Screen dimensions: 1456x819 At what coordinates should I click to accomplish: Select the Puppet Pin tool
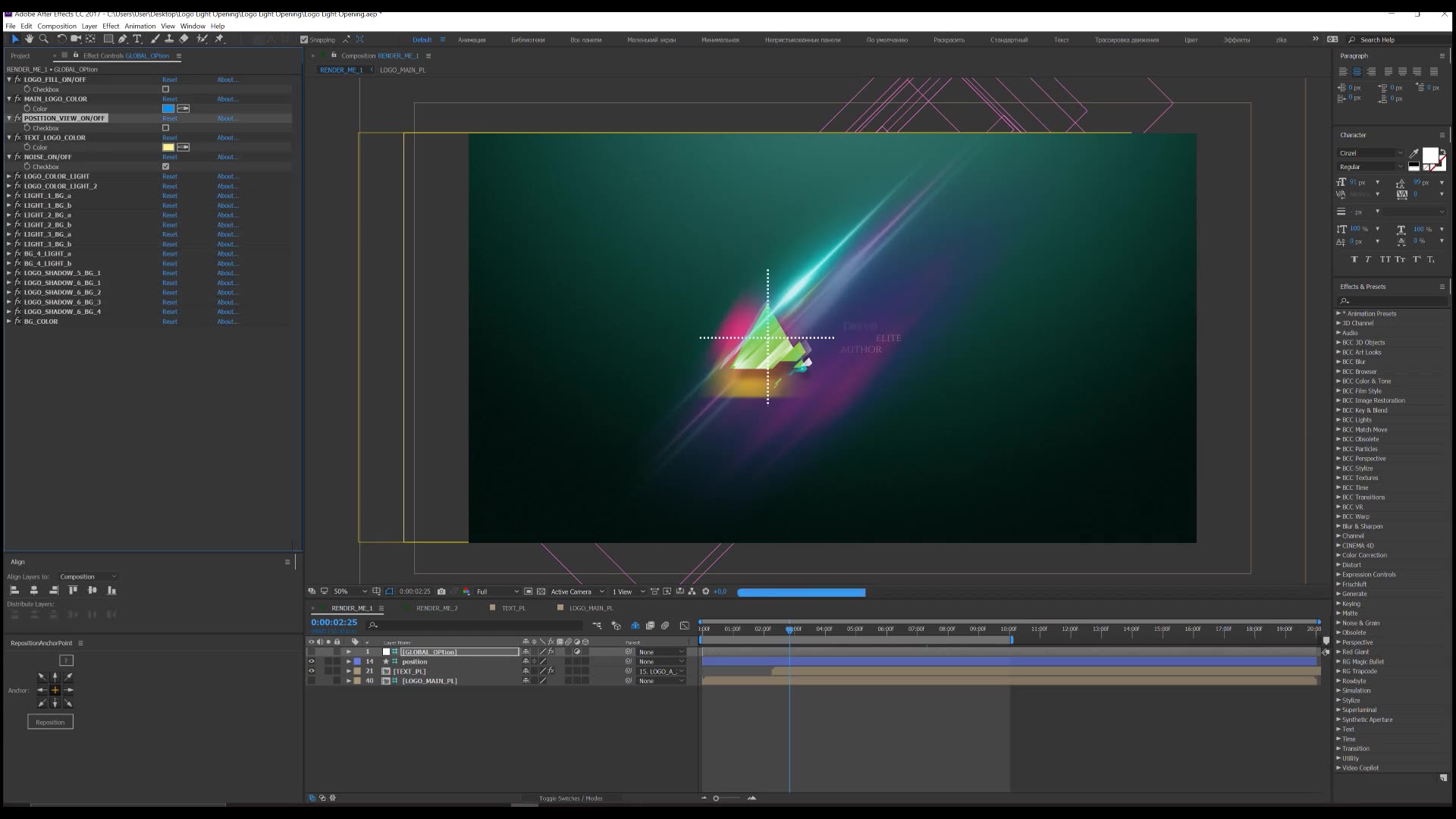(x=219, y=39)
